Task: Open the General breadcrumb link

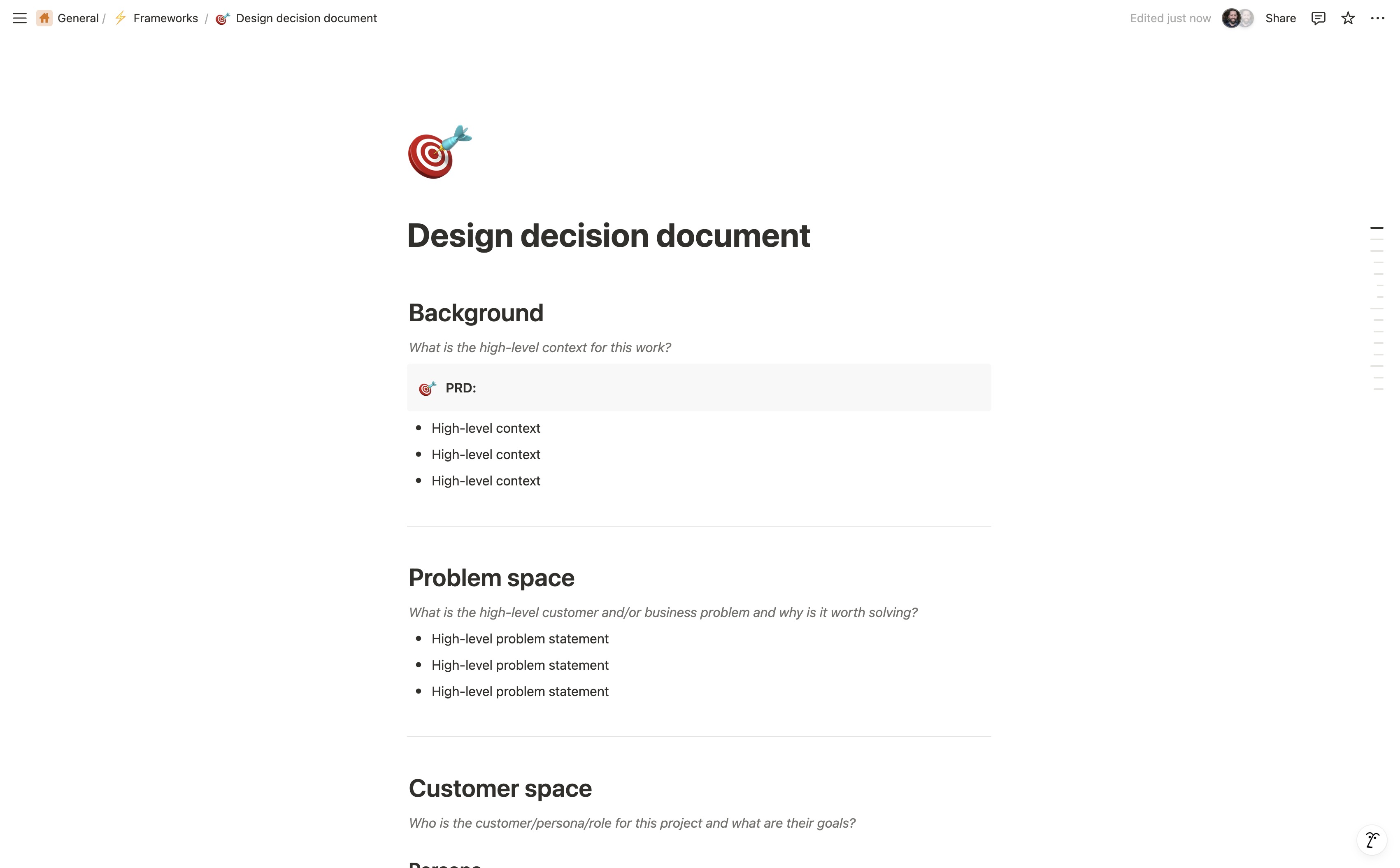Action: [78, 19]
